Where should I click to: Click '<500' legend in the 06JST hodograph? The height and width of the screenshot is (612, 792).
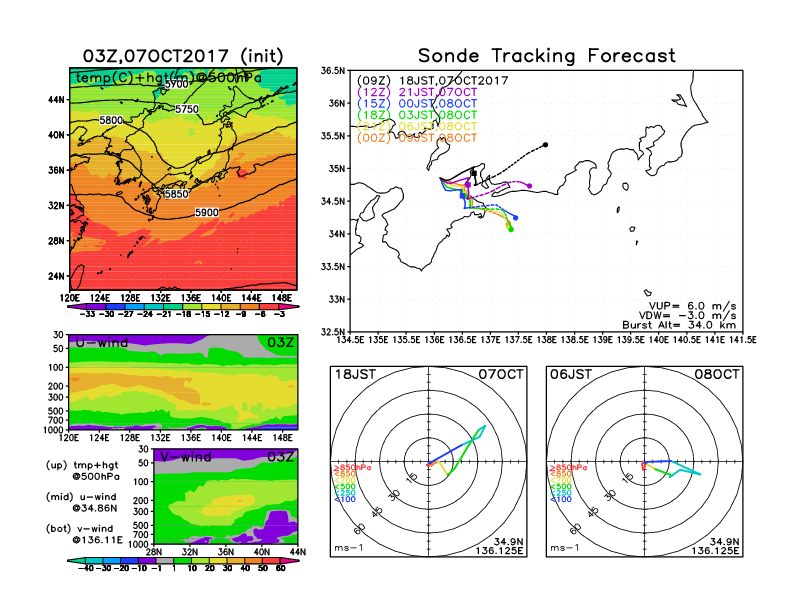point(561,487)
